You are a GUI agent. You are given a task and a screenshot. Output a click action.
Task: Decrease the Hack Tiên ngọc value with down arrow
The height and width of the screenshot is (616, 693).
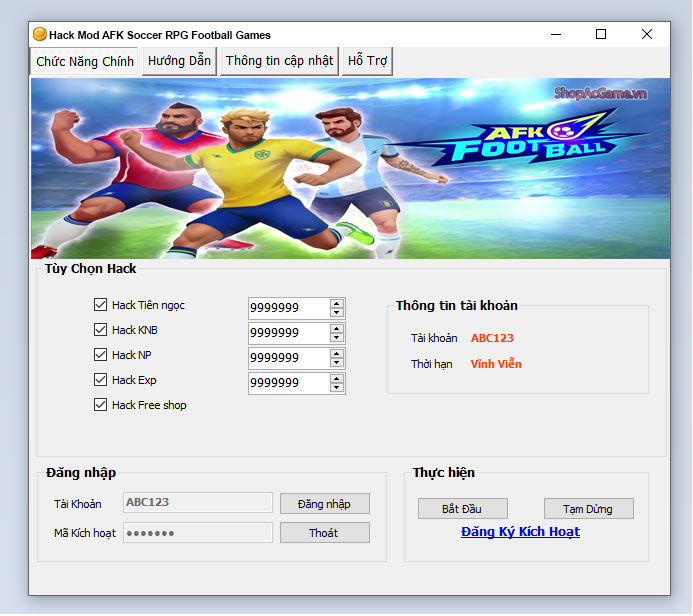(x=337, y=313)
